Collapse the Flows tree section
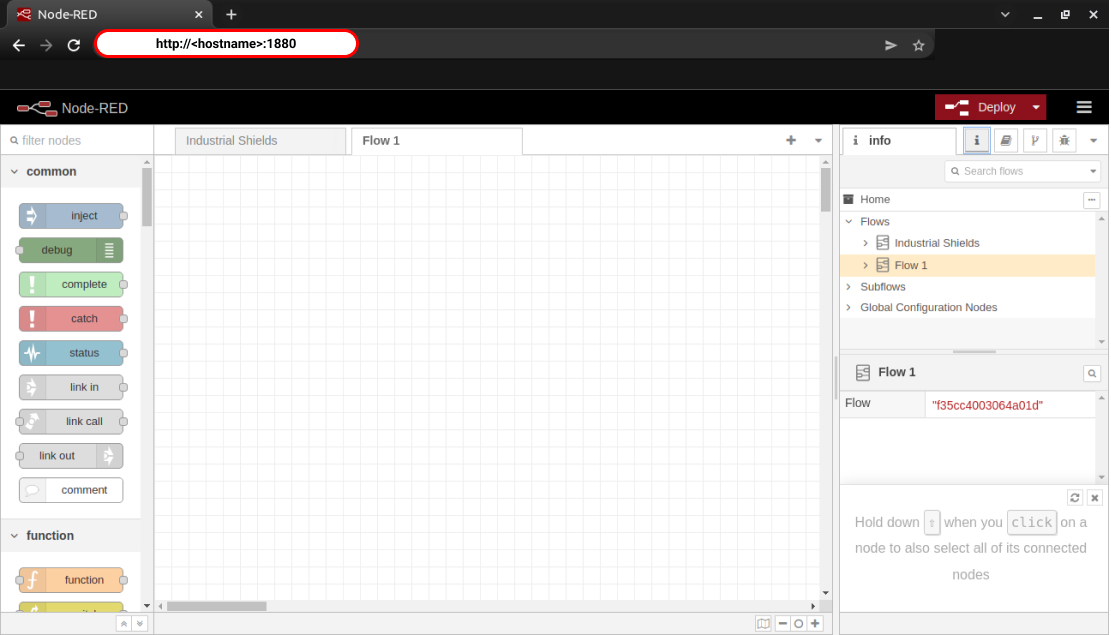The width and height of the screenshot is (1111, 635). coord(849,222)
